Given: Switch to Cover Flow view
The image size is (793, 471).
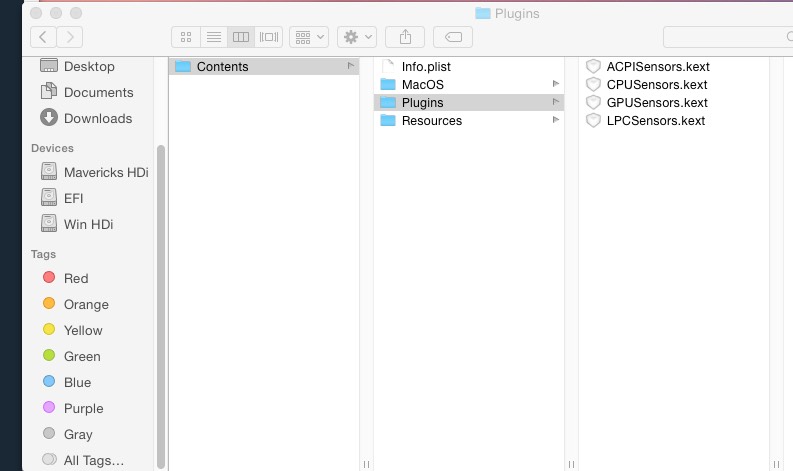Looking at the screenshot, I should coord(269,37).
